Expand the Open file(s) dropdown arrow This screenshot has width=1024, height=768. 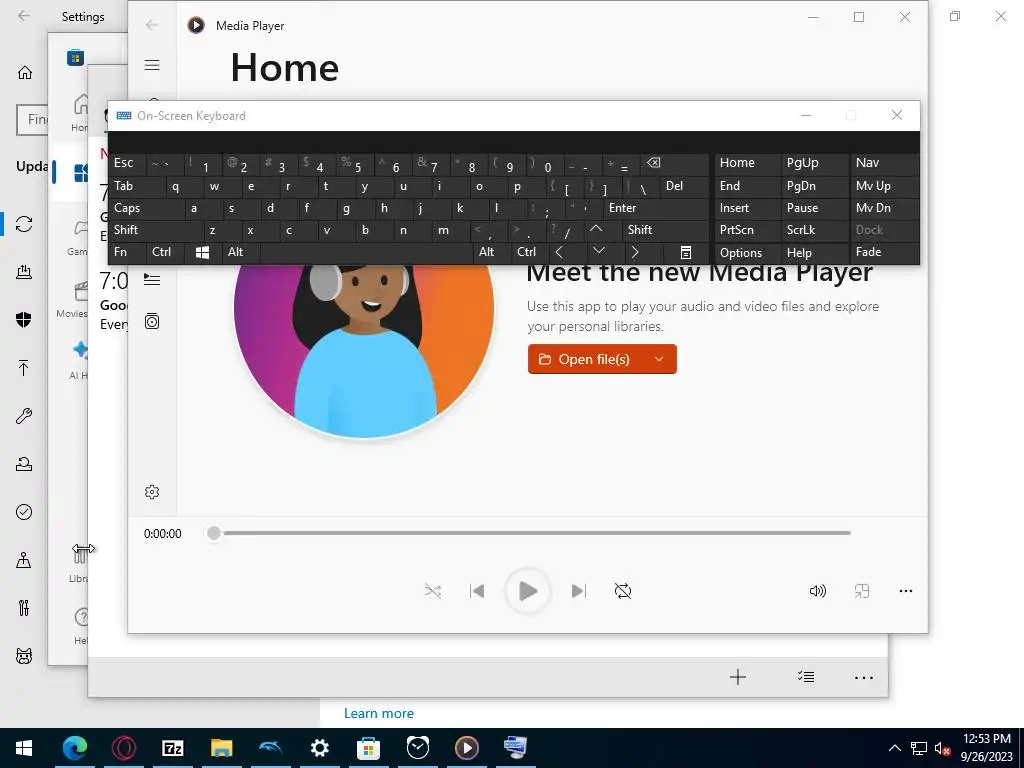pyautogui.click(x=659, y=359)
